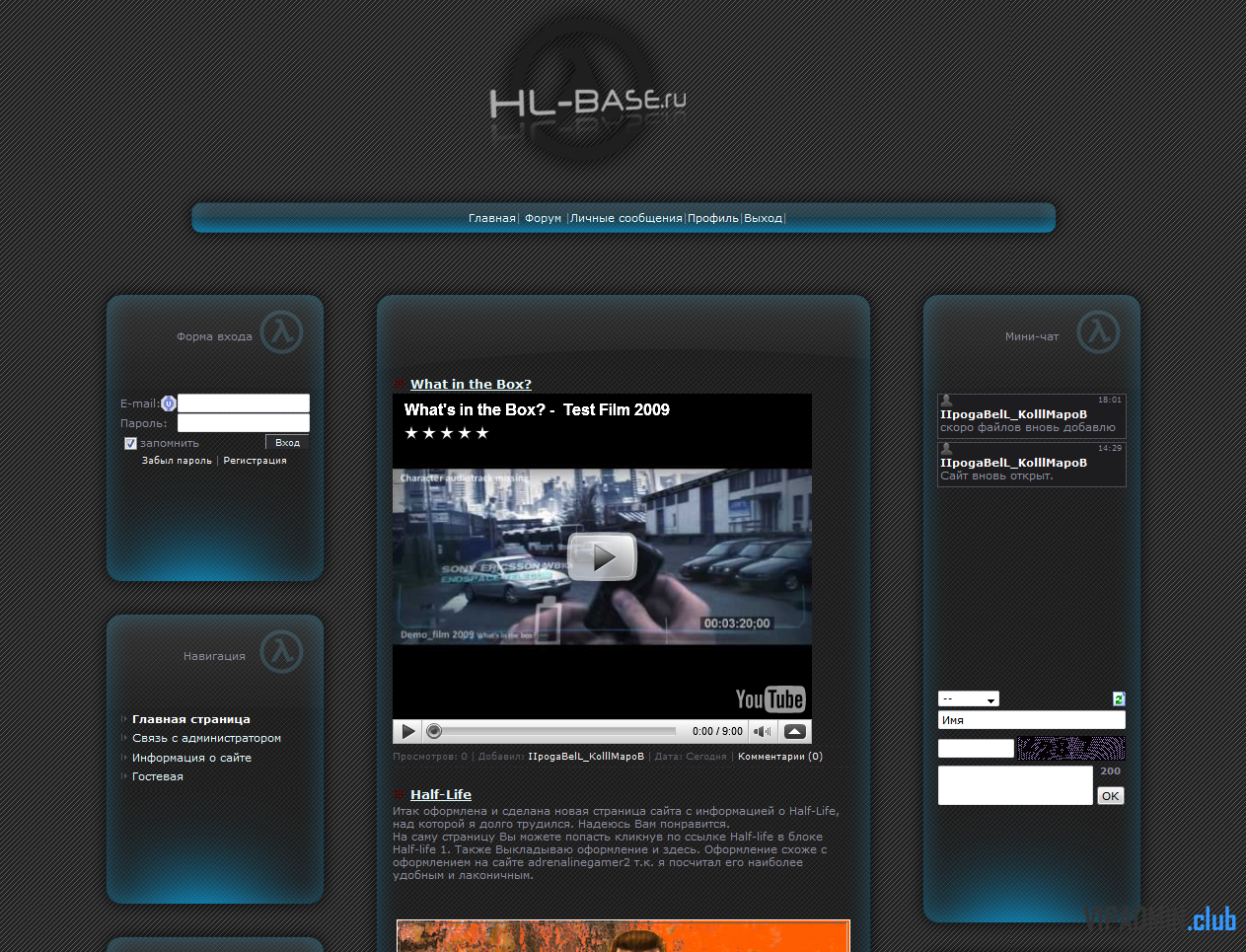Click username in 18:01 chat message

point(1013,414)
